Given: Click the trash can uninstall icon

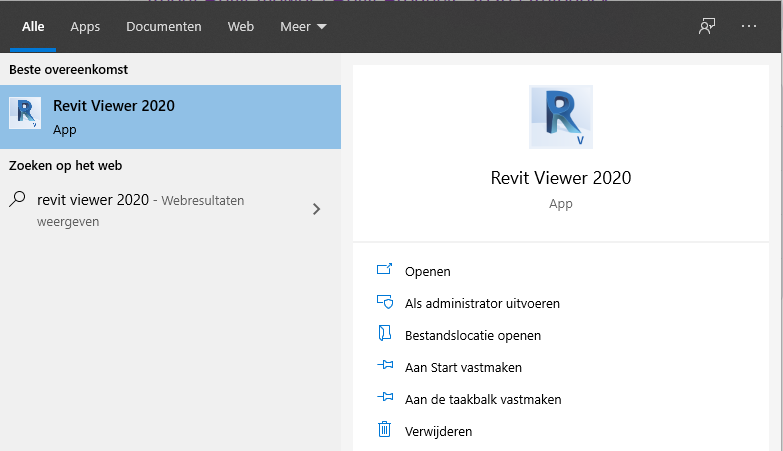Looking at the screenshot, I should (x=384, y=429).
